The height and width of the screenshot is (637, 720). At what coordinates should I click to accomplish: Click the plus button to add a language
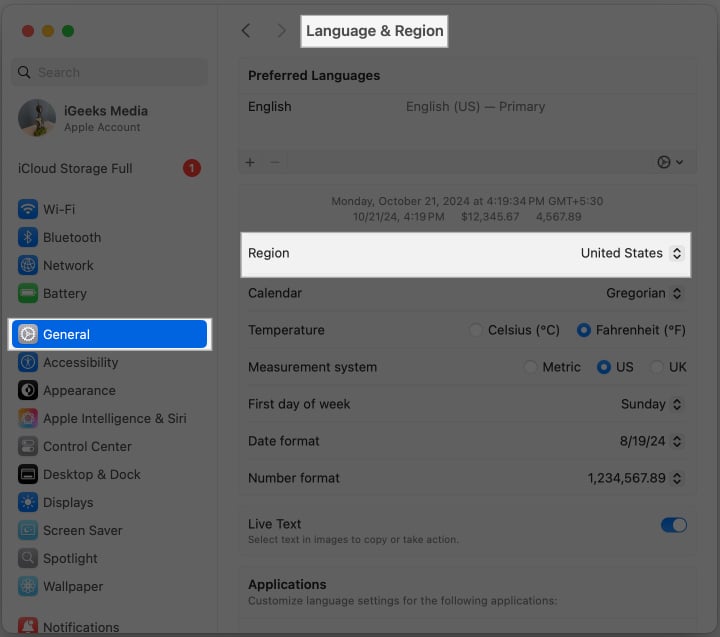pos(250,162)
